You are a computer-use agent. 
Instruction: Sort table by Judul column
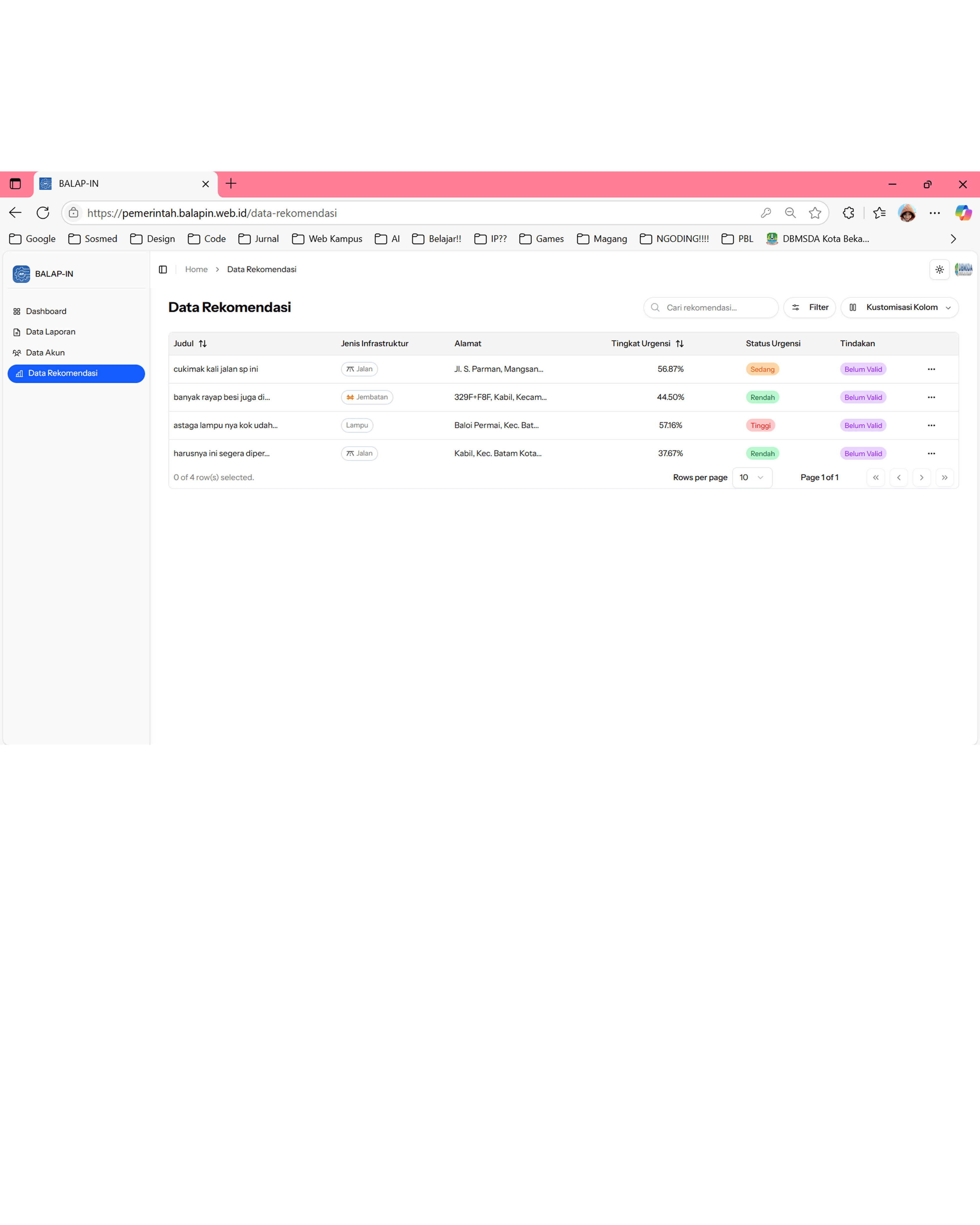(x=190, y=344)
